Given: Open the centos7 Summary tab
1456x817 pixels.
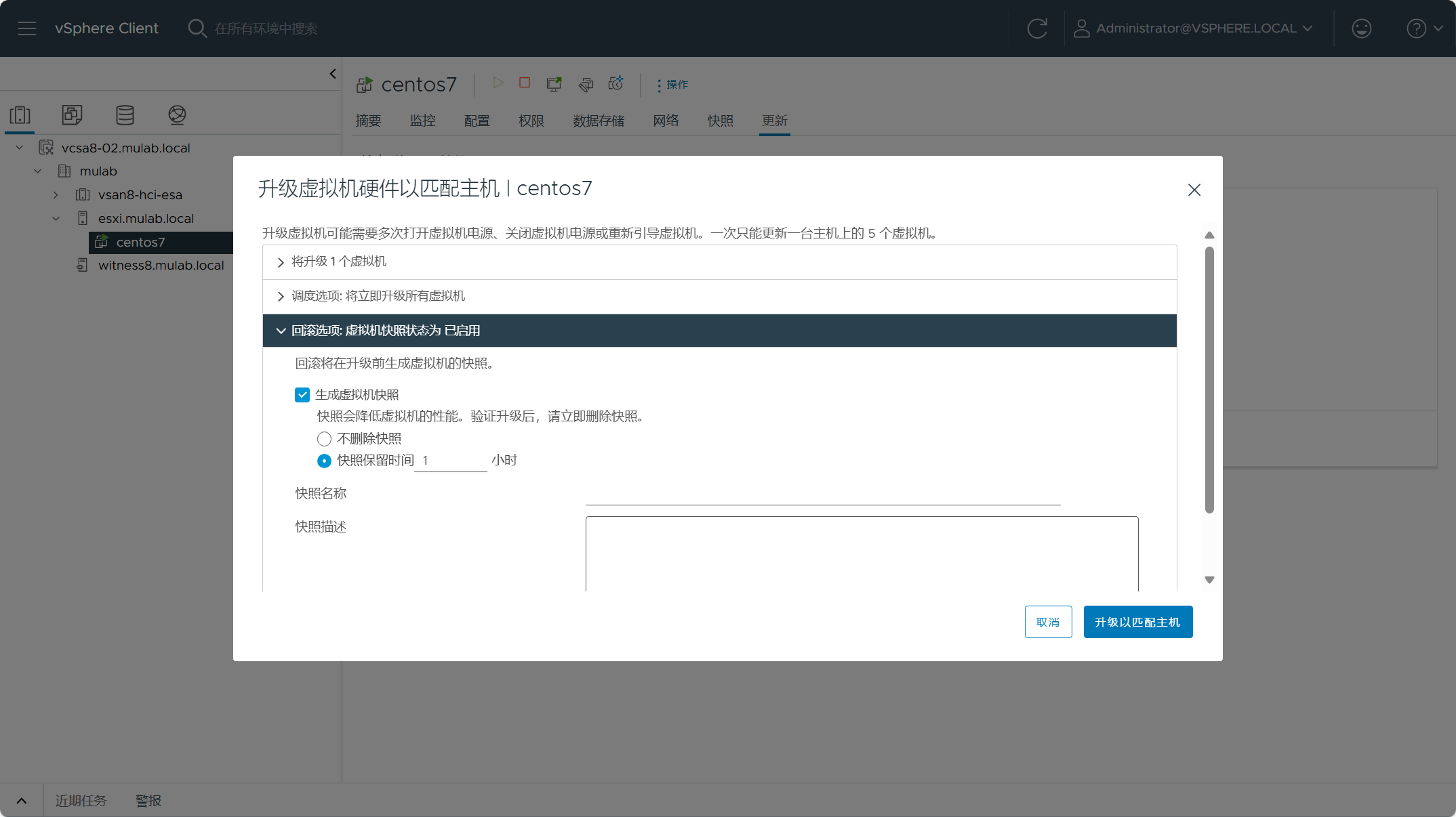Looking at the screenshot, I should [368, 121].
